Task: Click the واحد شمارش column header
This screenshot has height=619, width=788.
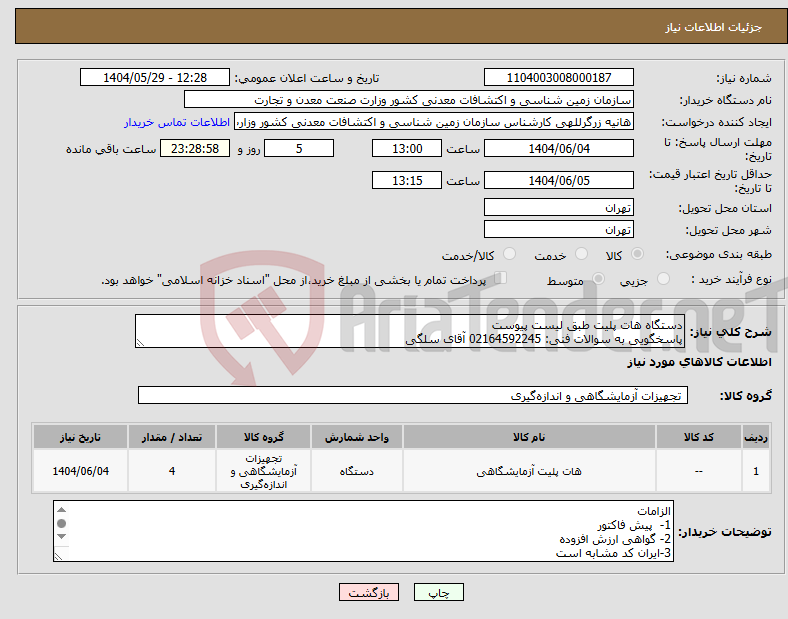Action: coord(356,437)
